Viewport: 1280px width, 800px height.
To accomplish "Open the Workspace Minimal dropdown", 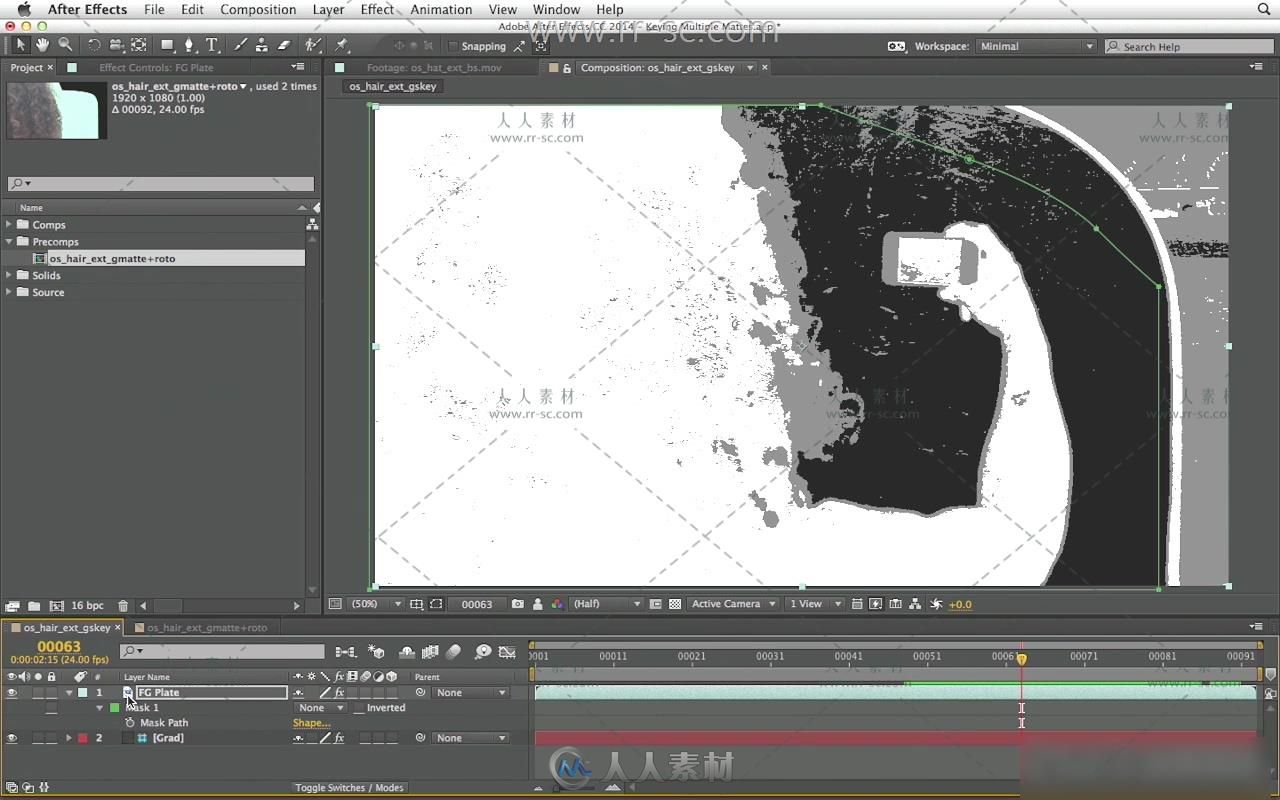I will 1036,46.
